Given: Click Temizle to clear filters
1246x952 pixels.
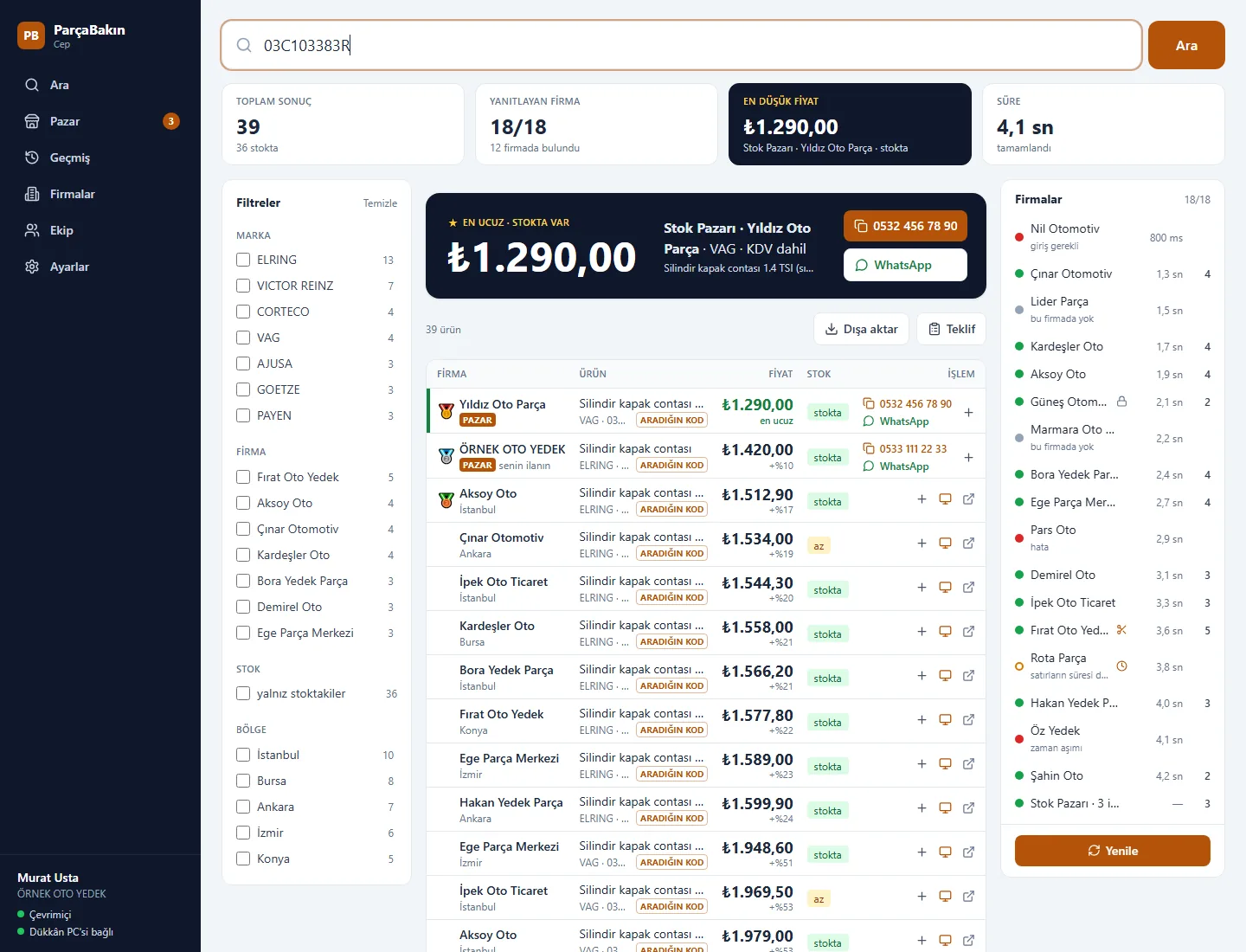Looking at the screenshot, I should [x=380, y=203].
